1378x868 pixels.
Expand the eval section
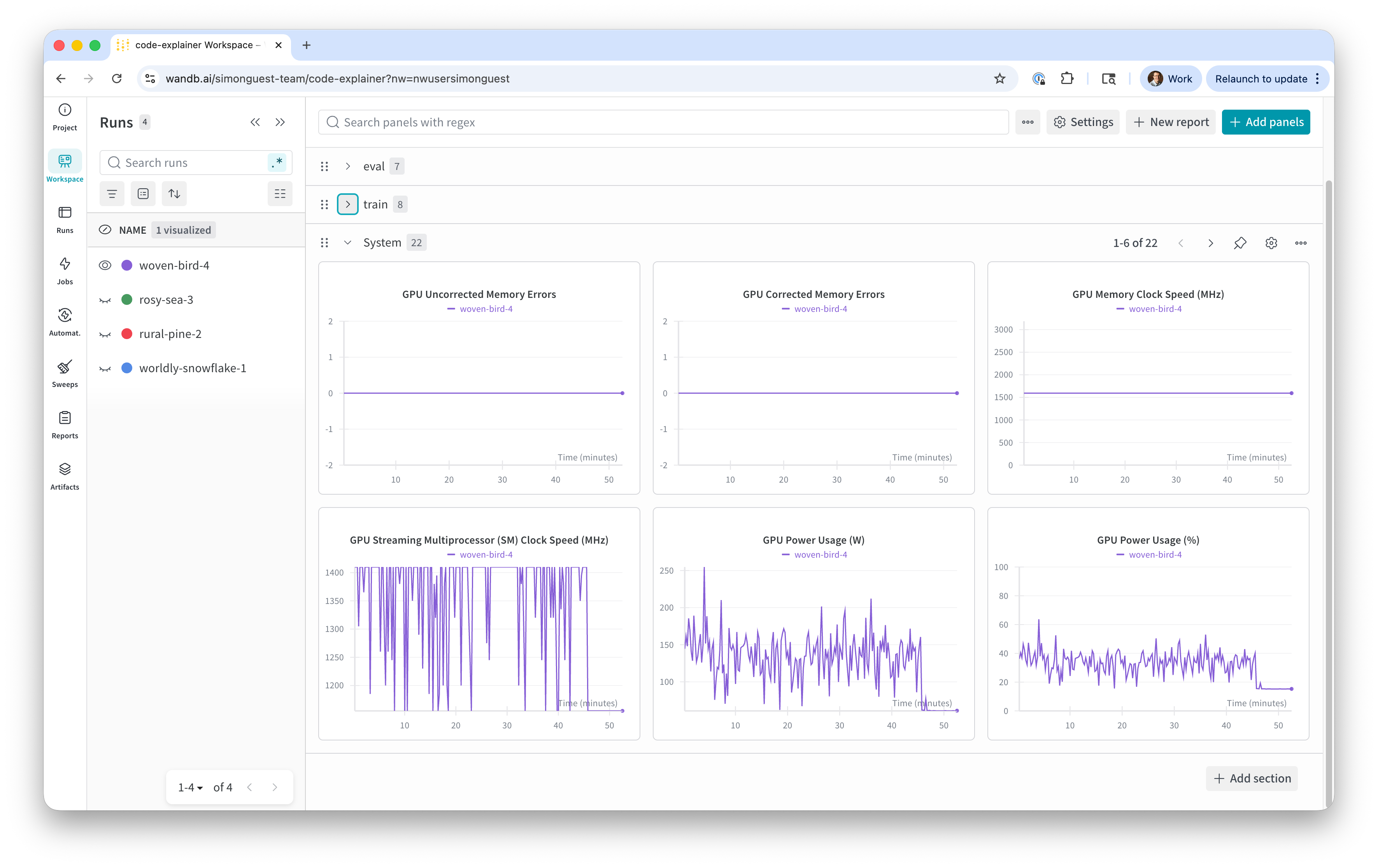[x=347, y=166]
